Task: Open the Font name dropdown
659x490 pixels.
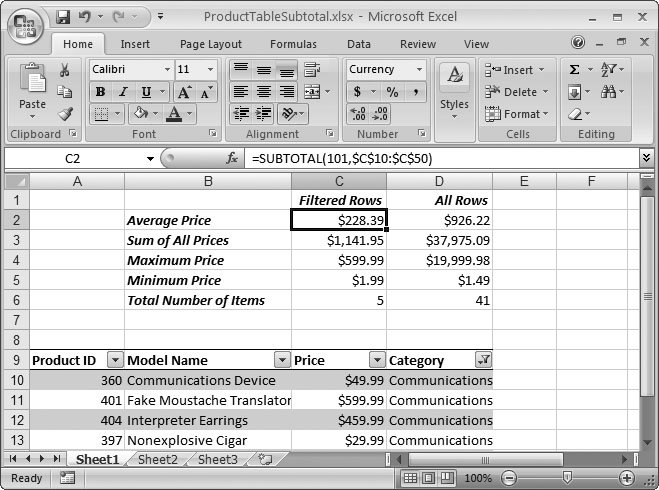Action: [166, 70]
